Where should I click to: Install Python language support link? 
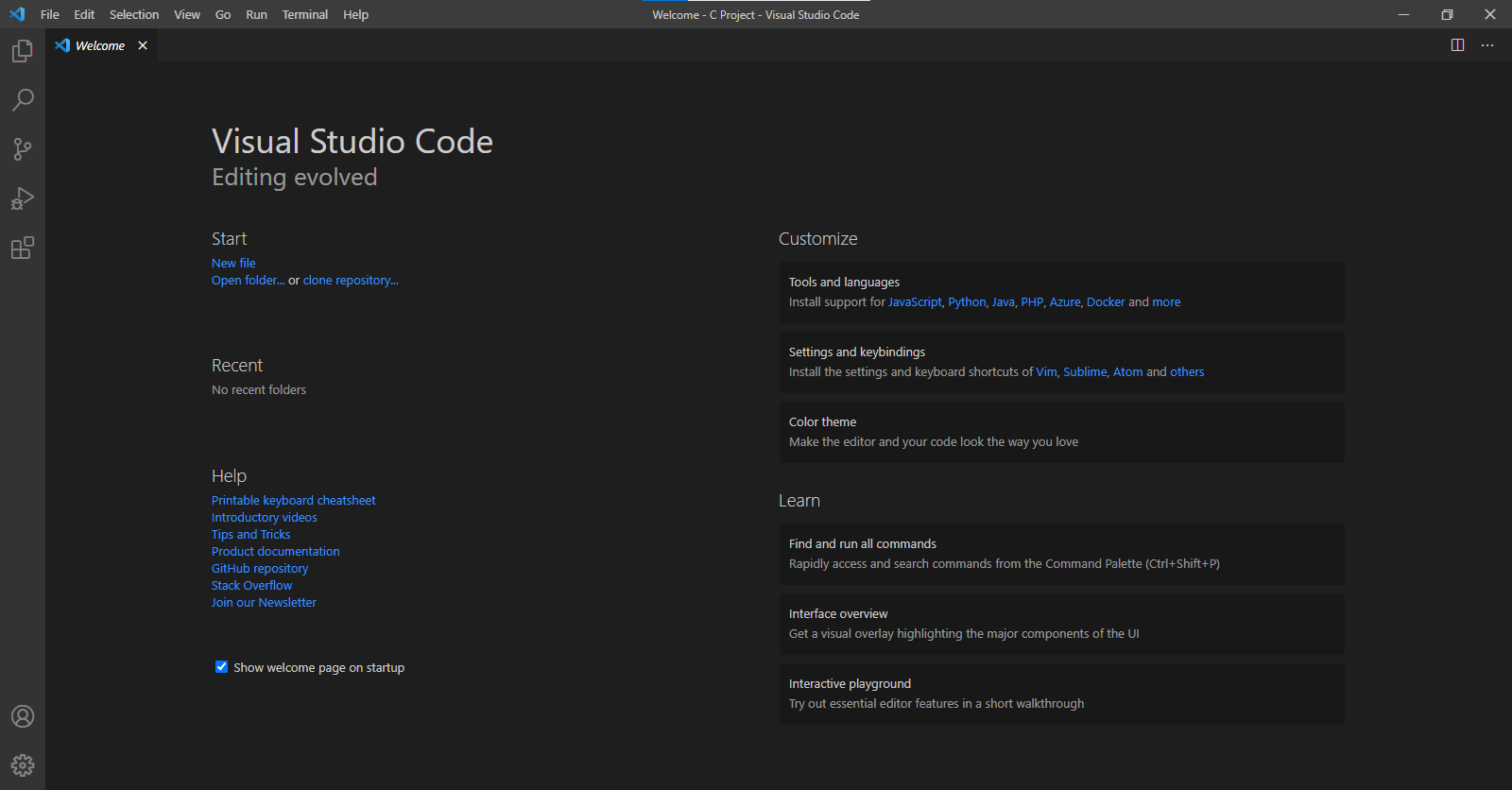click(967, 301)
